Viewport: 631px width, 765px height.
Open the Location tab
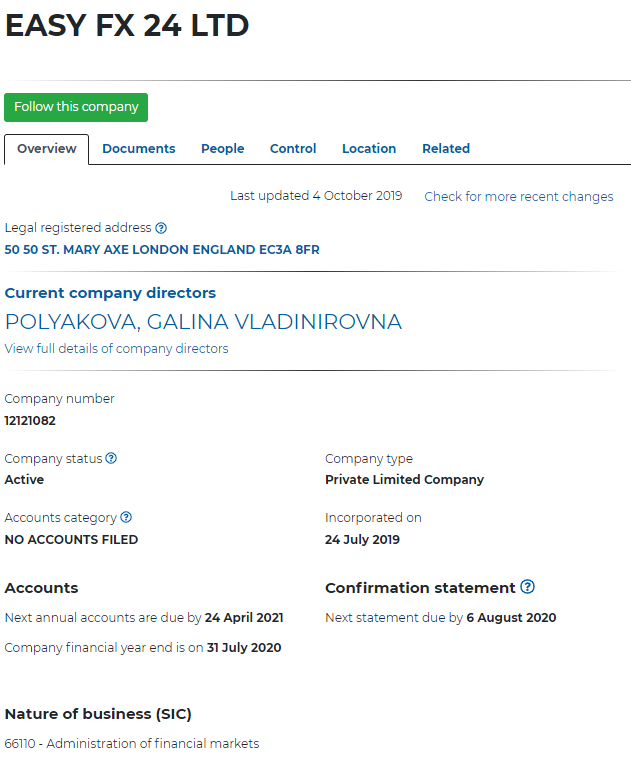369,149
